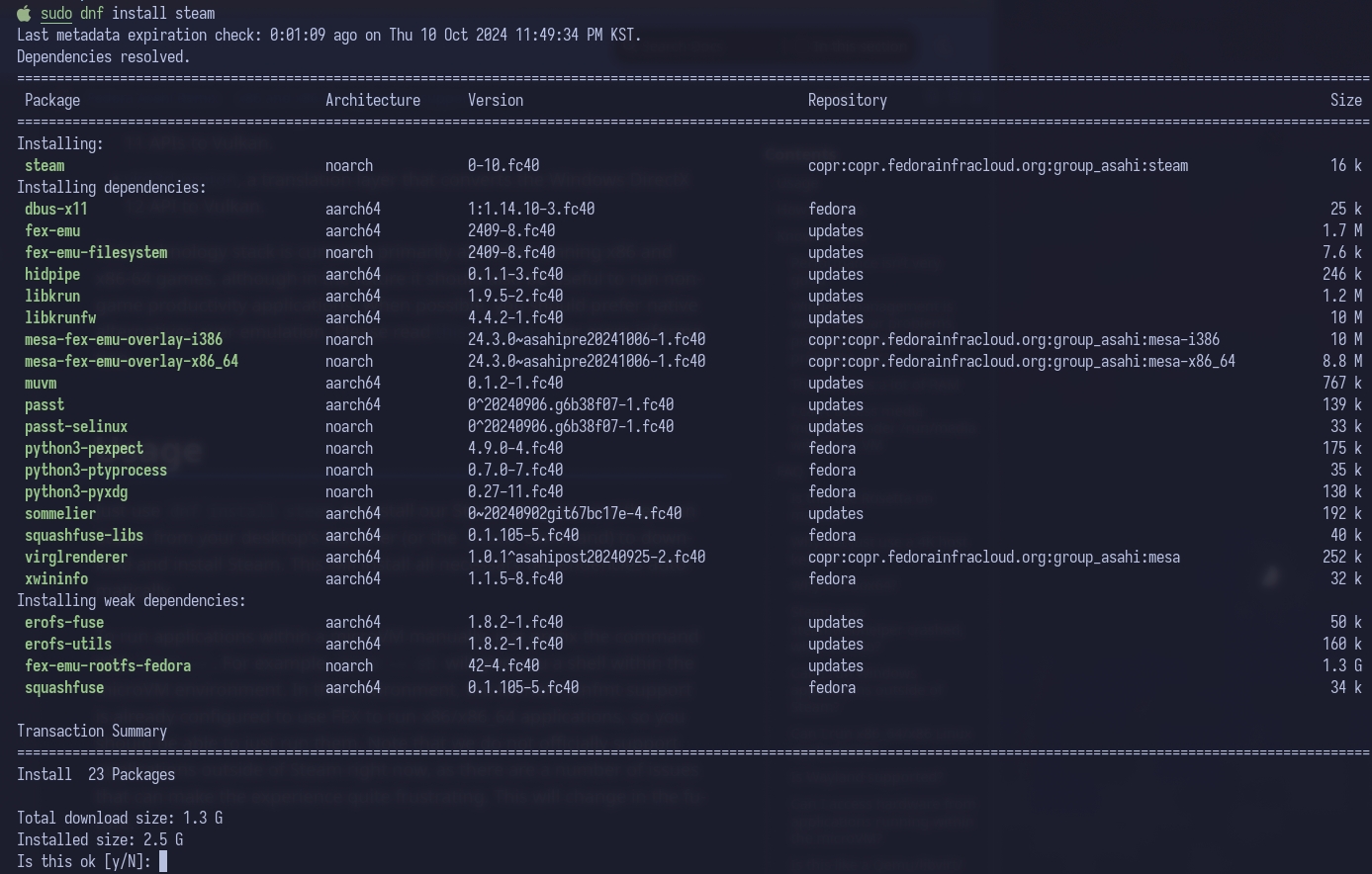Select the 'libkrun' package name
The width and height of the screenshot is (1372, 874).
pyautogui.click(x=52, y=296)
